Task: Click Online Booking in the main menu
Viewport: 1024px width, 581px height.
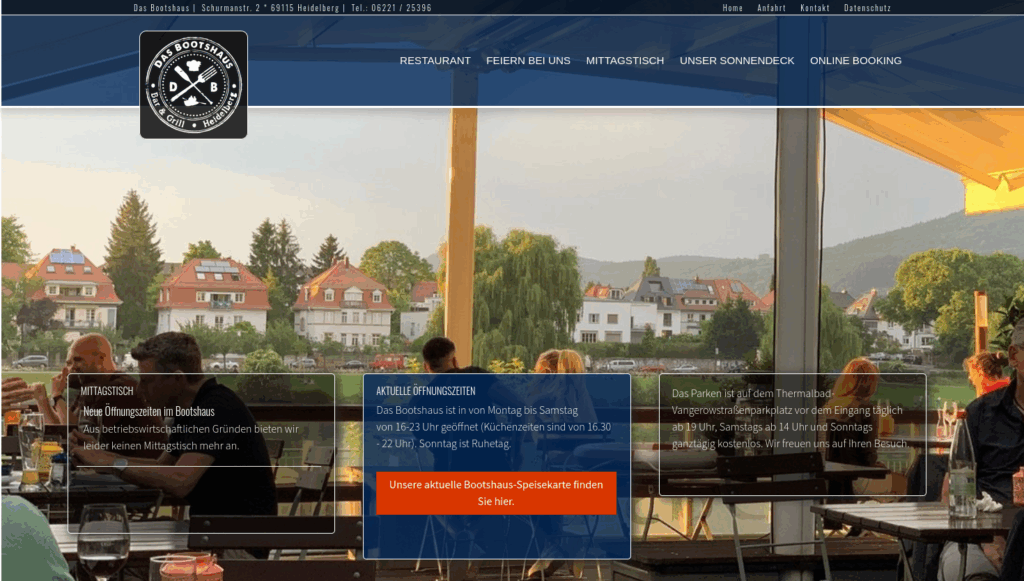Action: 855,61
